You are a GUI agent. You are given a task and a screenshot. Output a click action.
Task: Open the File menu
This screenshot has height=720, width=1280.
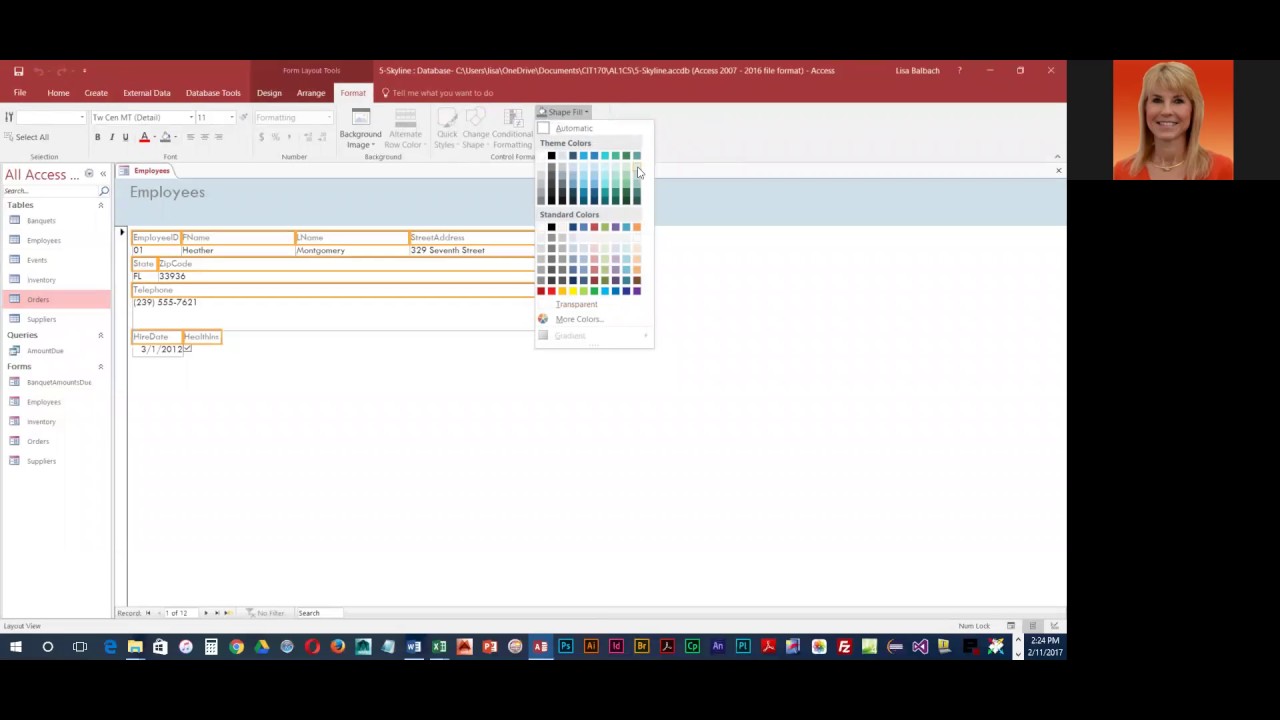point(20,93)
